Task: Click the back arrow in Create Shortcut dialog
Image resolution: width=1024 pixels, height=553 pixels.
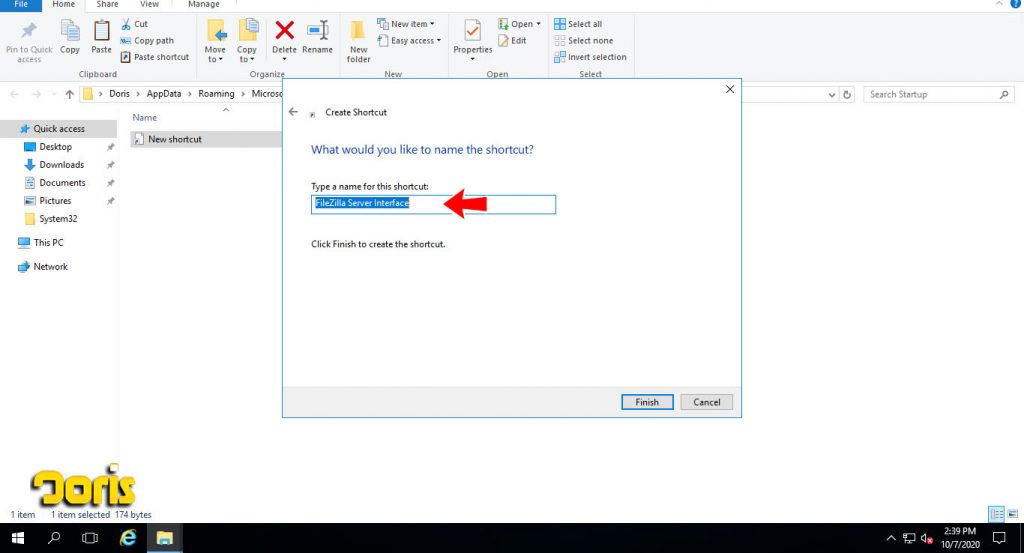Action: (x=293, y=112)
